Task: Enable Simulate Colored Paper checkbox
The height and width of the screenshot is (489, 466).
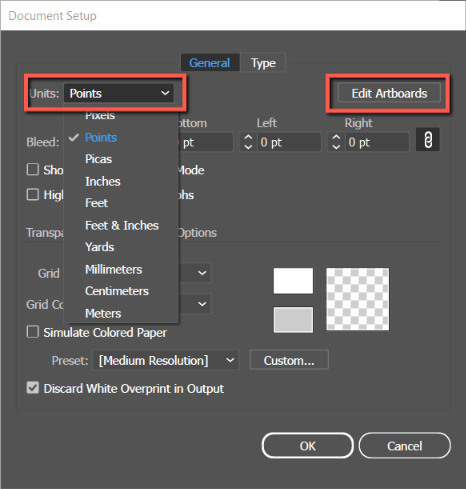Action: click(33, 332)
